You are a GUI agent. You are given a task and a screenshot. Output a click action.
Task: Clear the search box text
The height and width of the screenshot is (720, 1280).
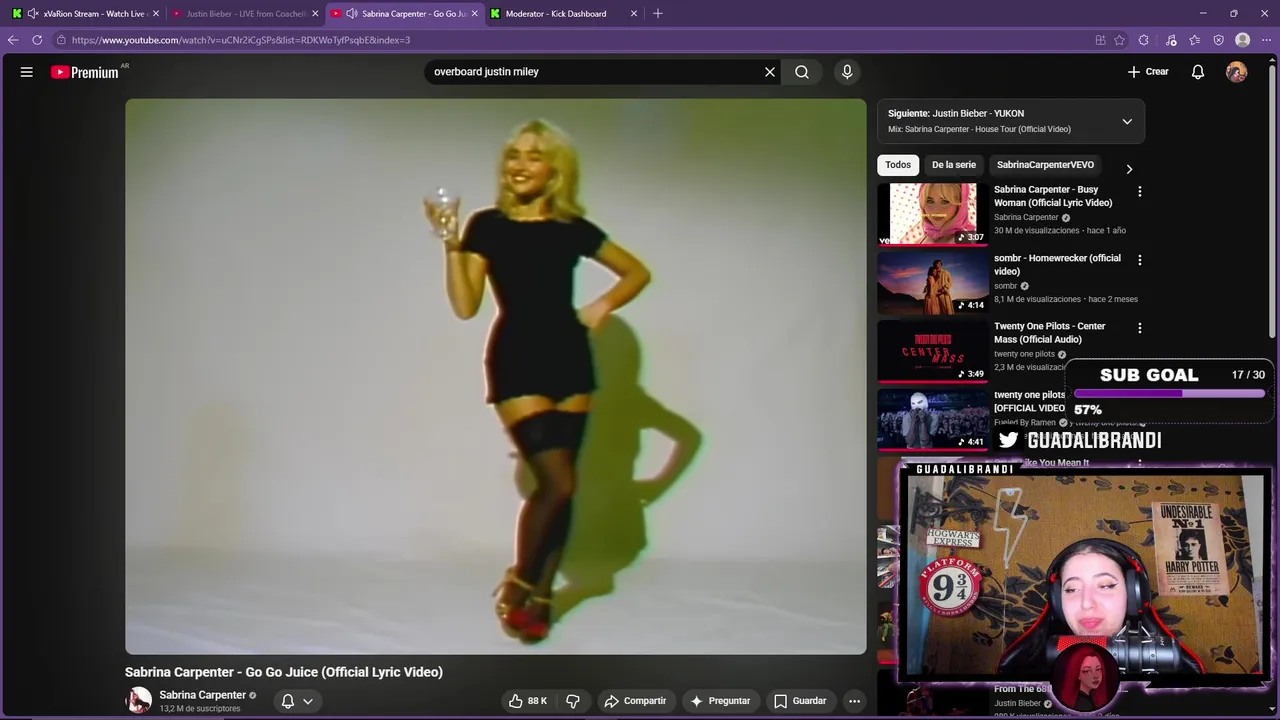[770, 72]
